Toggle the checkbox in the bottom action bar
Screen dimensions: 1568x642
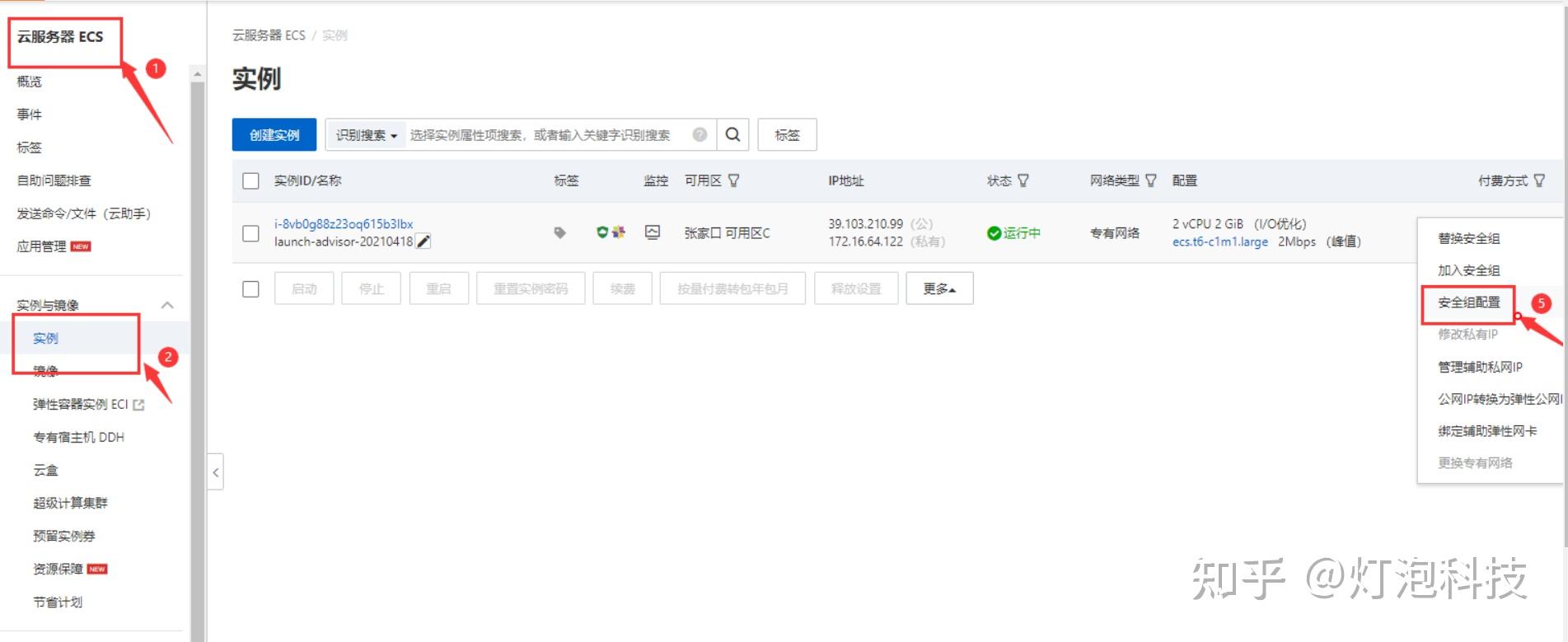click(251, 289)
